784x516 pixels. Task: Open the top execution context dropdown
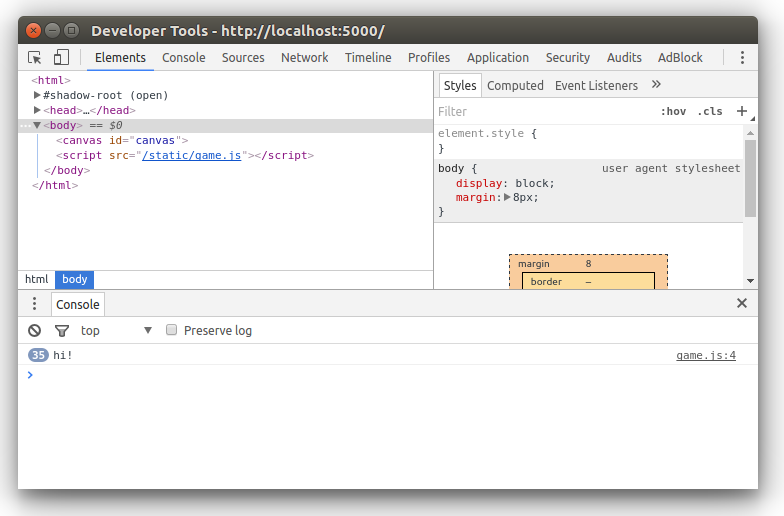pyautogui.click(x=116, y=330)
